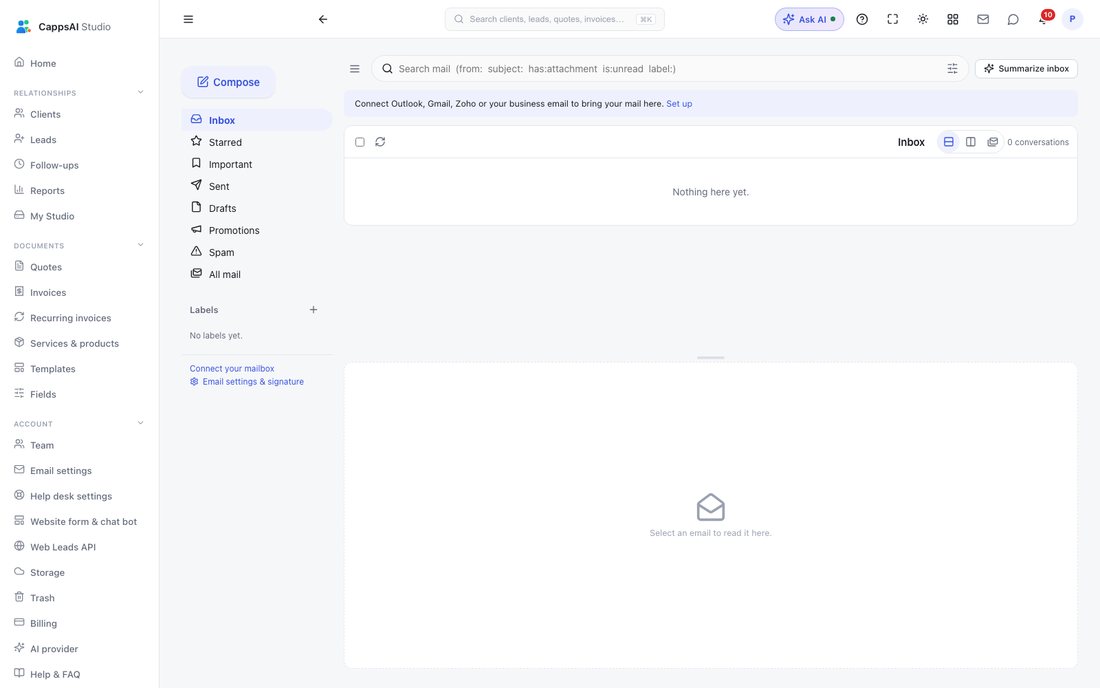This screenshot has width=1100, height=688.
Task: Open the apps grid icon
Action: (953, 20)
